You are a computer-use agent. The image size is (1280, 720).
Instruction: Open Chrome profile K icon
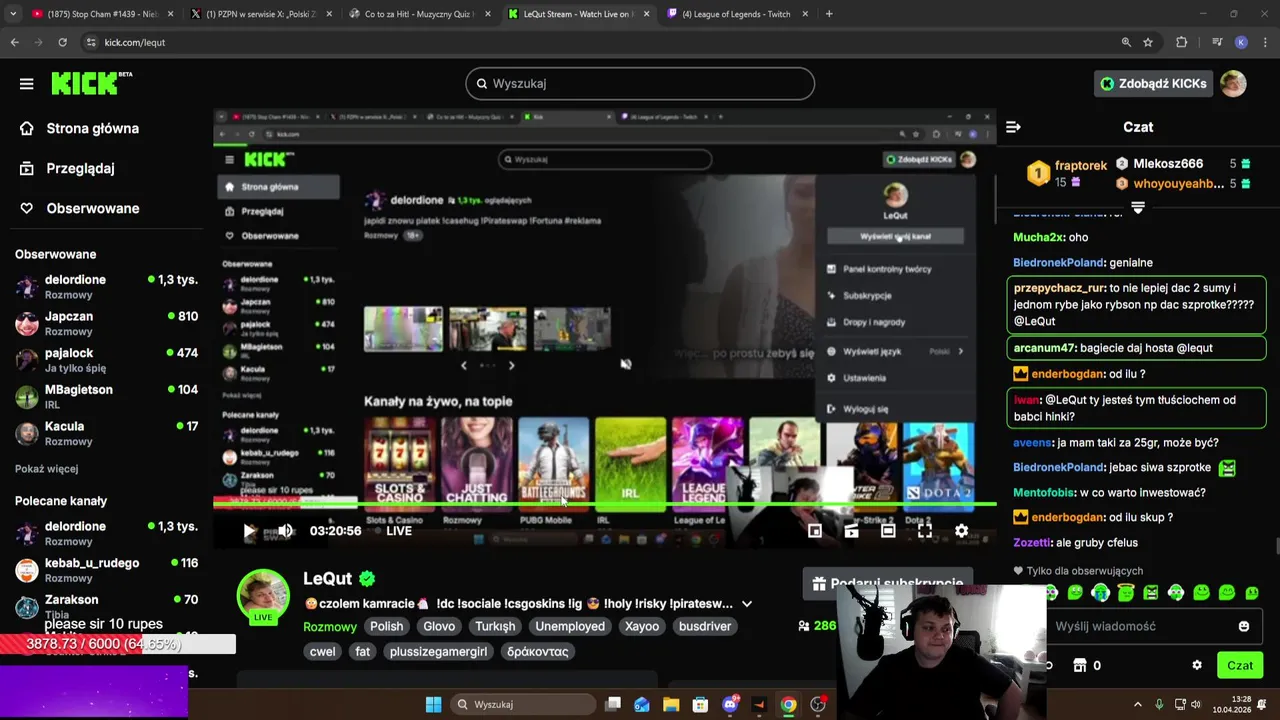coord(1241,42)
